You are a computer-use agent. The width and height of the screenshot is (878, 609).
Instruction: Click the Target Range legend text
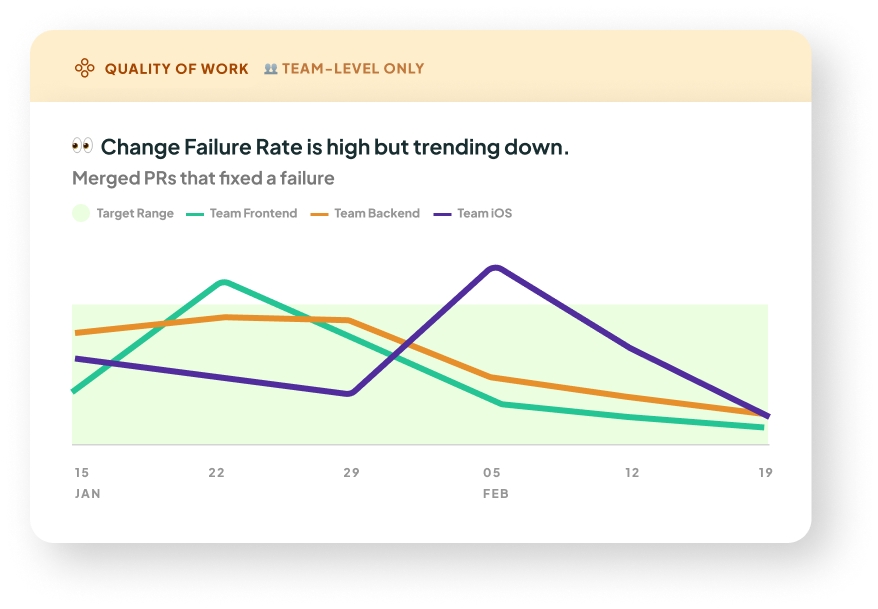pyautogui.click(x=135, y=213)
